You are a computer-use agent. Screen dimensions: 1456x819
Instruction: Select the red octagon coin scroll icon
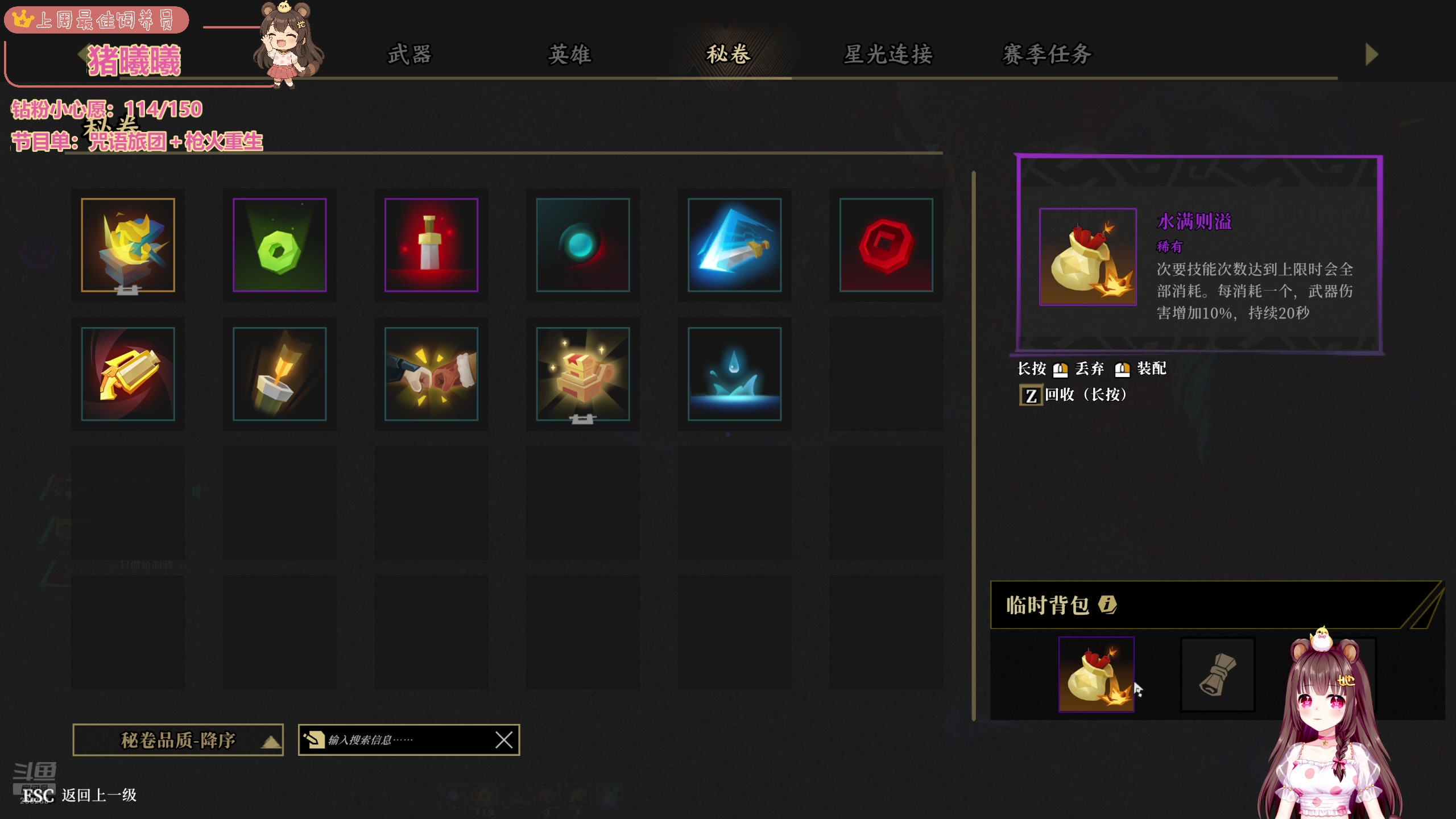point(886,245)
